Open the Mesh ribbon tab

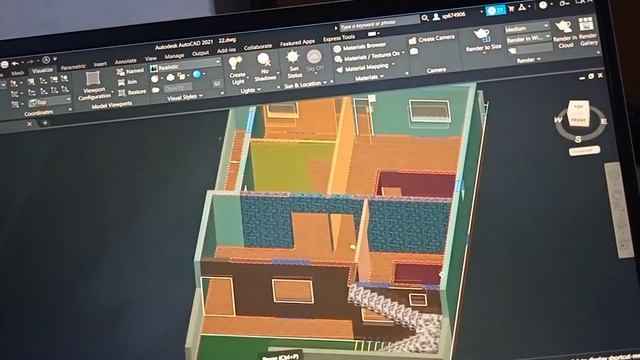pyautogui.click(x=17, y=73)
